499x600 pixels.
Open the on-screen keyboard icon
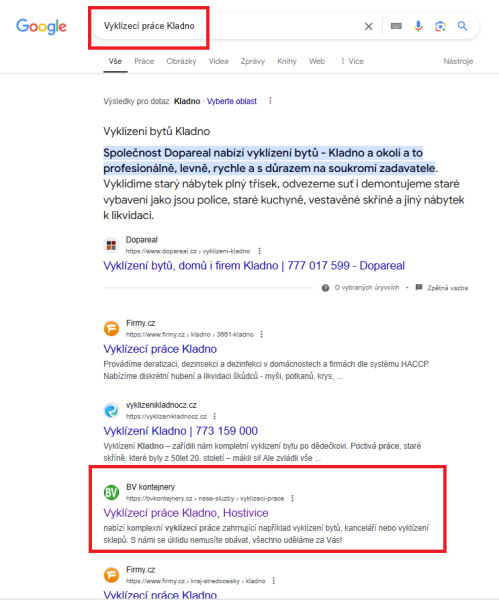tap(396, 26)
